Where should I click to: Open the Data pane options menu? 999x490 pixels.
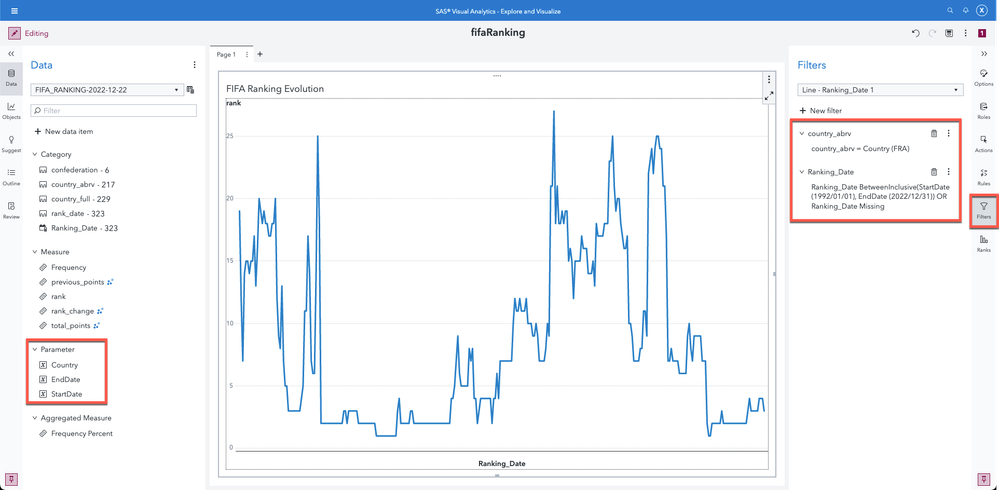[194, 65]
